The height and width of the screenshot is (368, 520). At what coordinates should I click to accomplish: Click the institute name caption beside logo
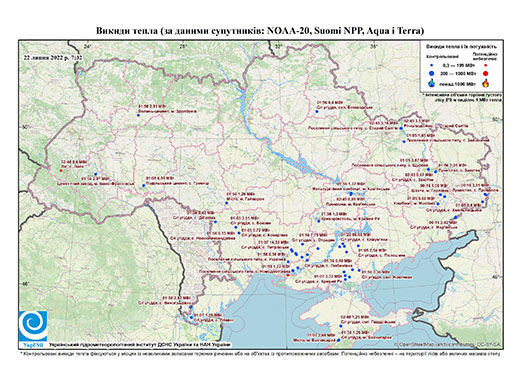click(139, 344)
